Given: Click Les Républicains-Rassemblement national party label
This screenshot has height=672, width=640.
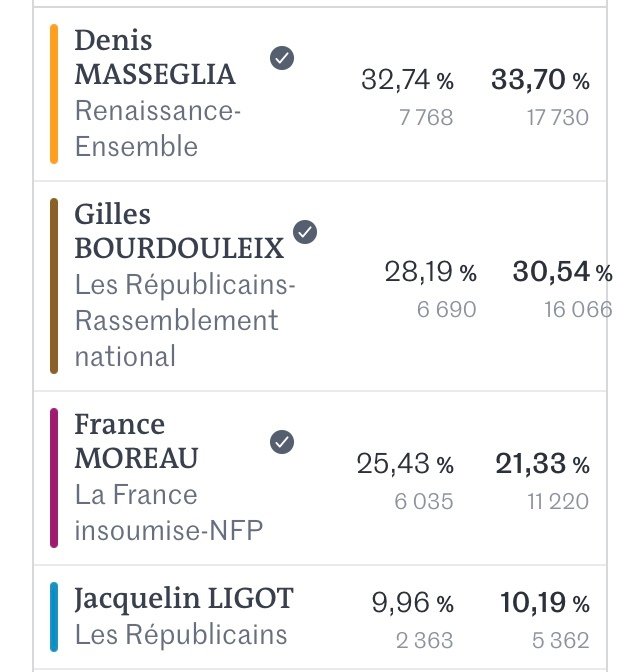Looking at the screenshot, I should coord(185,320).
